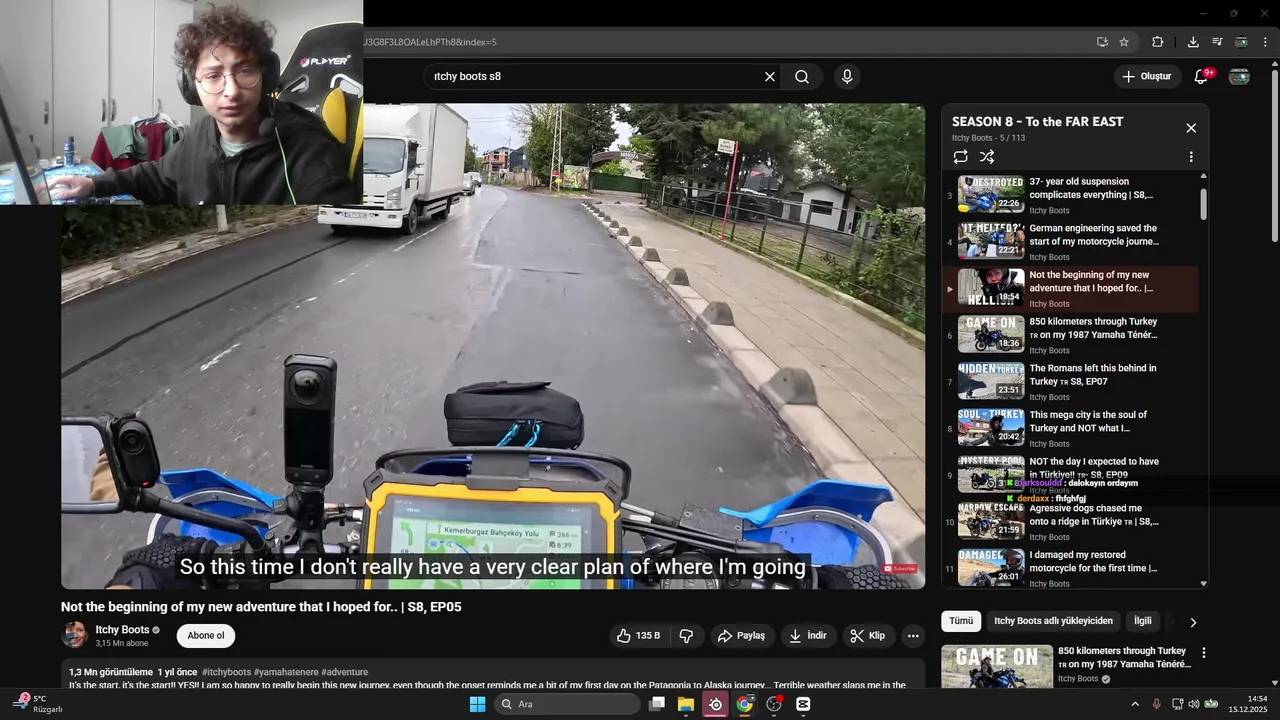1280x720 pixels.
Task: Play 'Agressive dogs chased me' video
Action: (1071, 521)
